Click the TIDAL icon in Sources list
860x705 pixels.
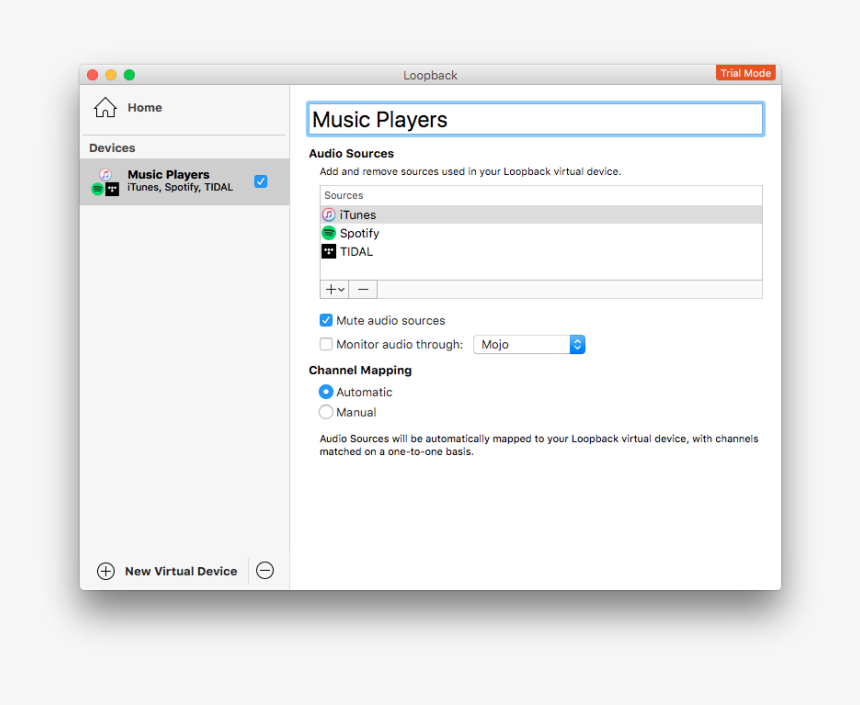(329, 252)
